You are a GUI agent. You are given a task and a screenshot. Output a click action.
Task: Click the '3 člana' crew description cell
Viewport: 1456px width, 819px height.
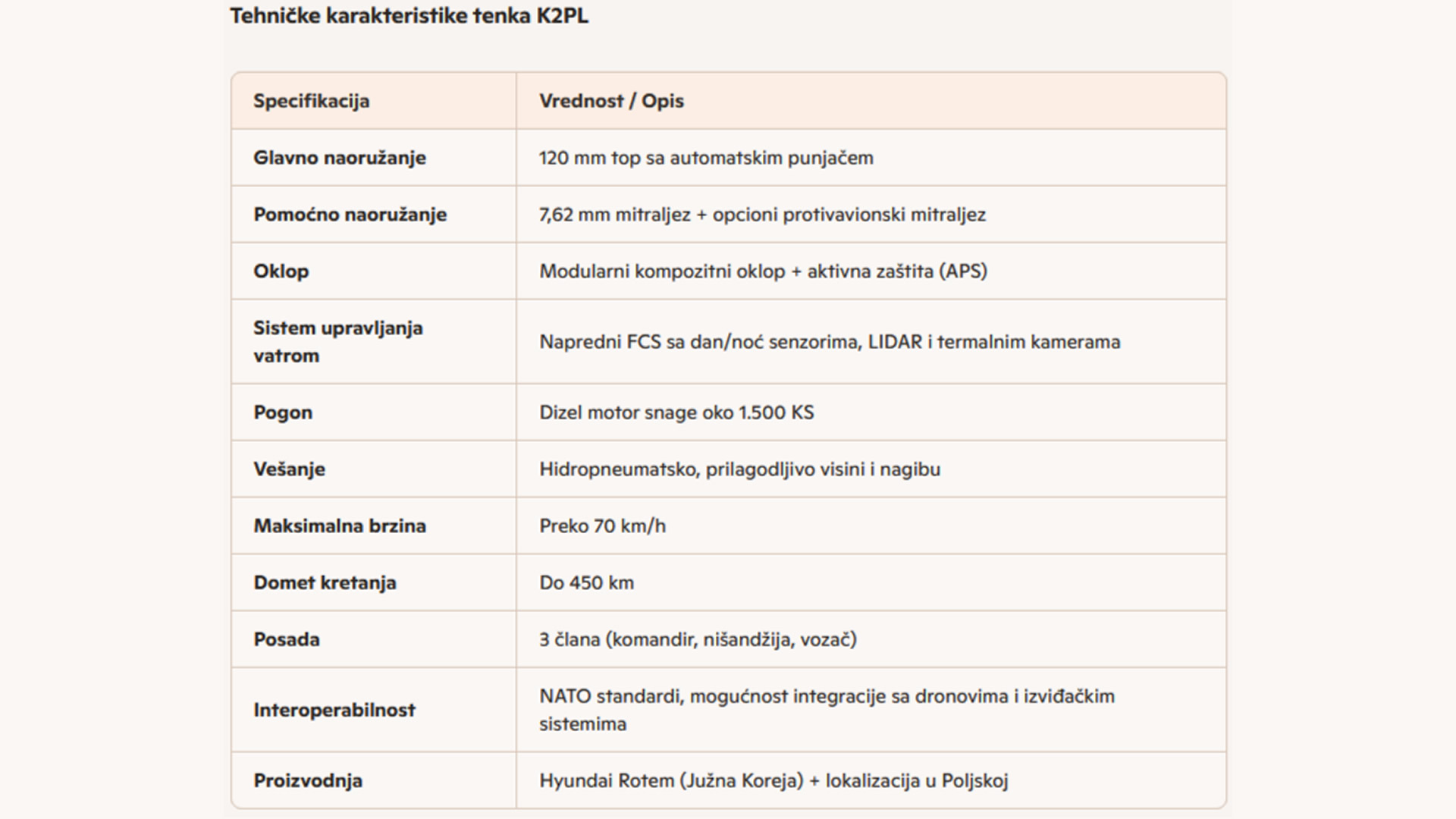click(698, 640)
